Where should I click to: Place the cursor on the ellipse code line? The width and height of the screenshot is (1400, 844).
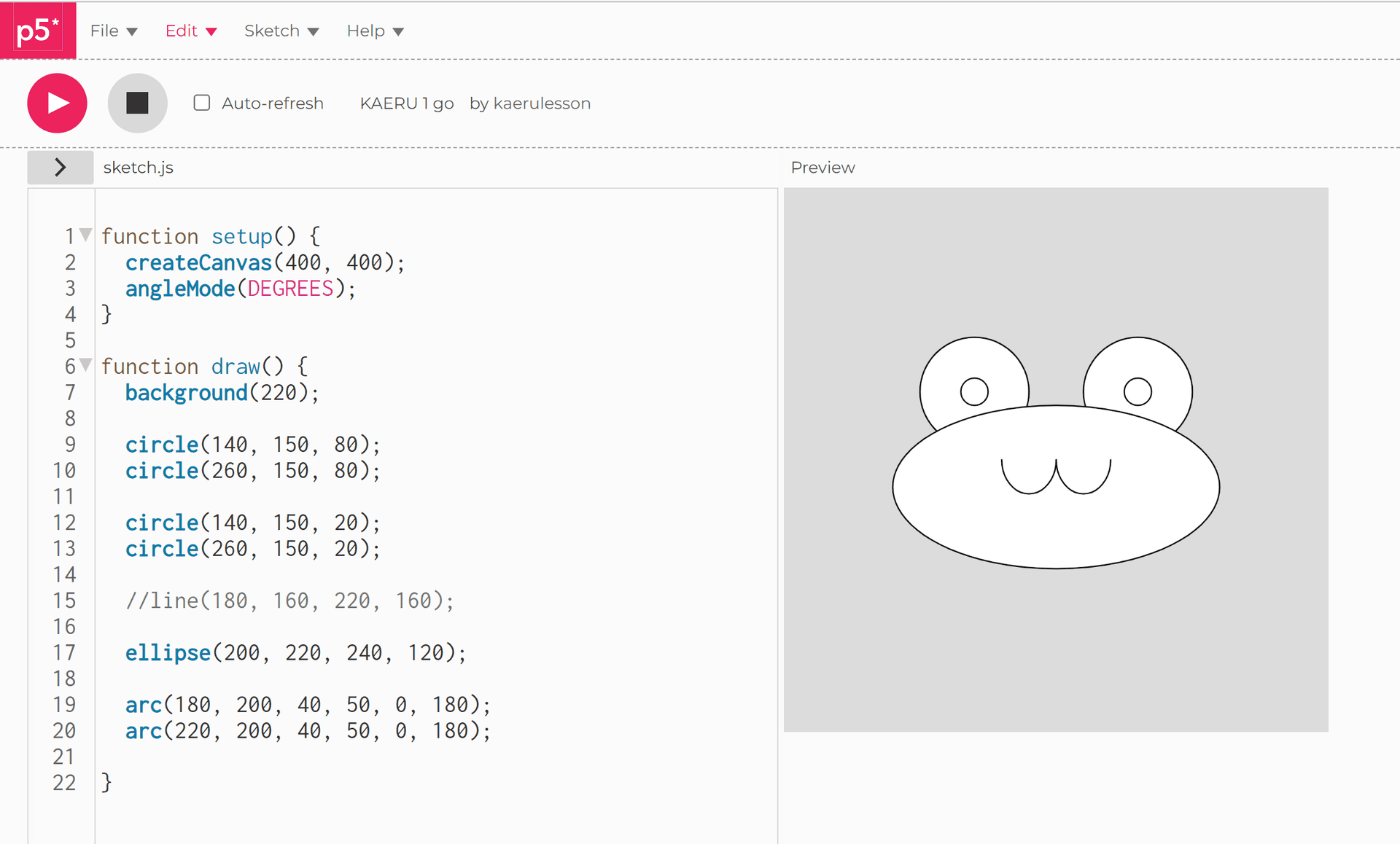(295, 652)
